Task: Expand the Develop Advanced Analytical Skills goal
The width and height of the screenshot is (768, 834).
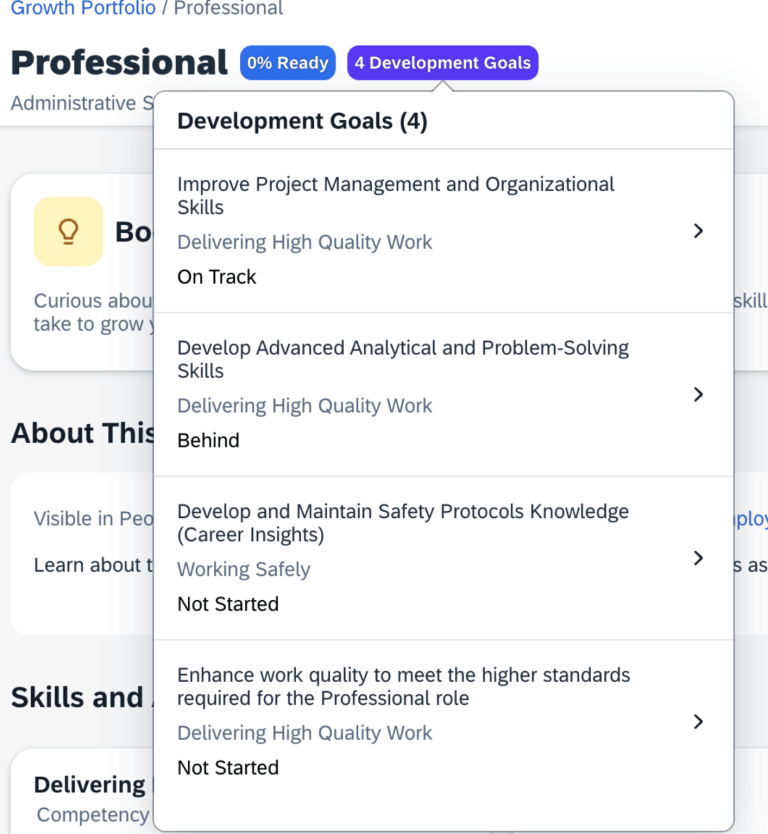Action: coord(698,394)
